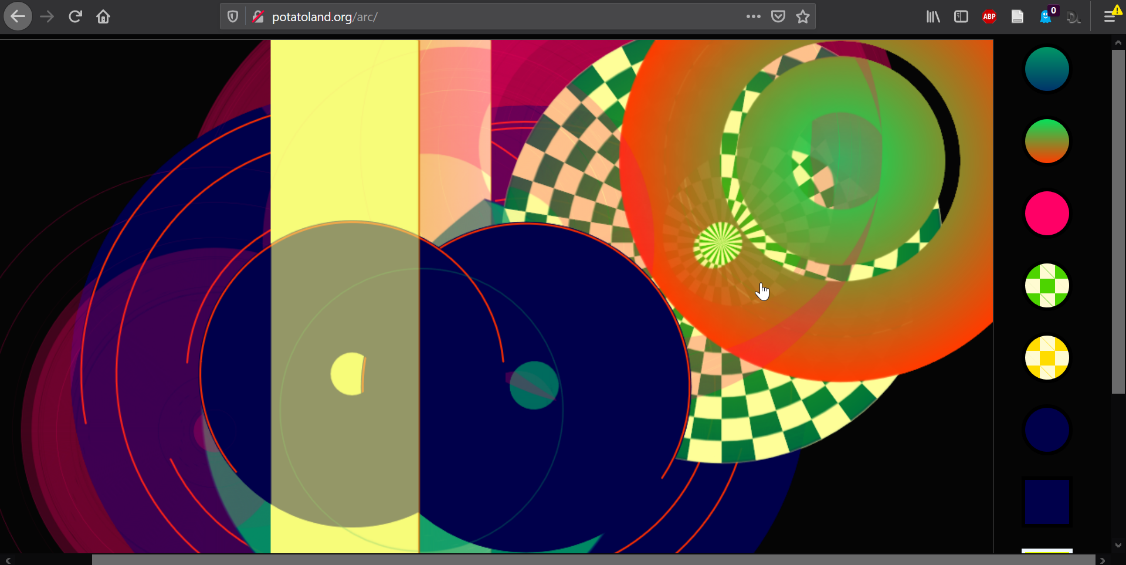Viewport: 1126px width, 565px height.
Task: Select the green-to-orange gradient circle swatch
Action: (1047, 141)
